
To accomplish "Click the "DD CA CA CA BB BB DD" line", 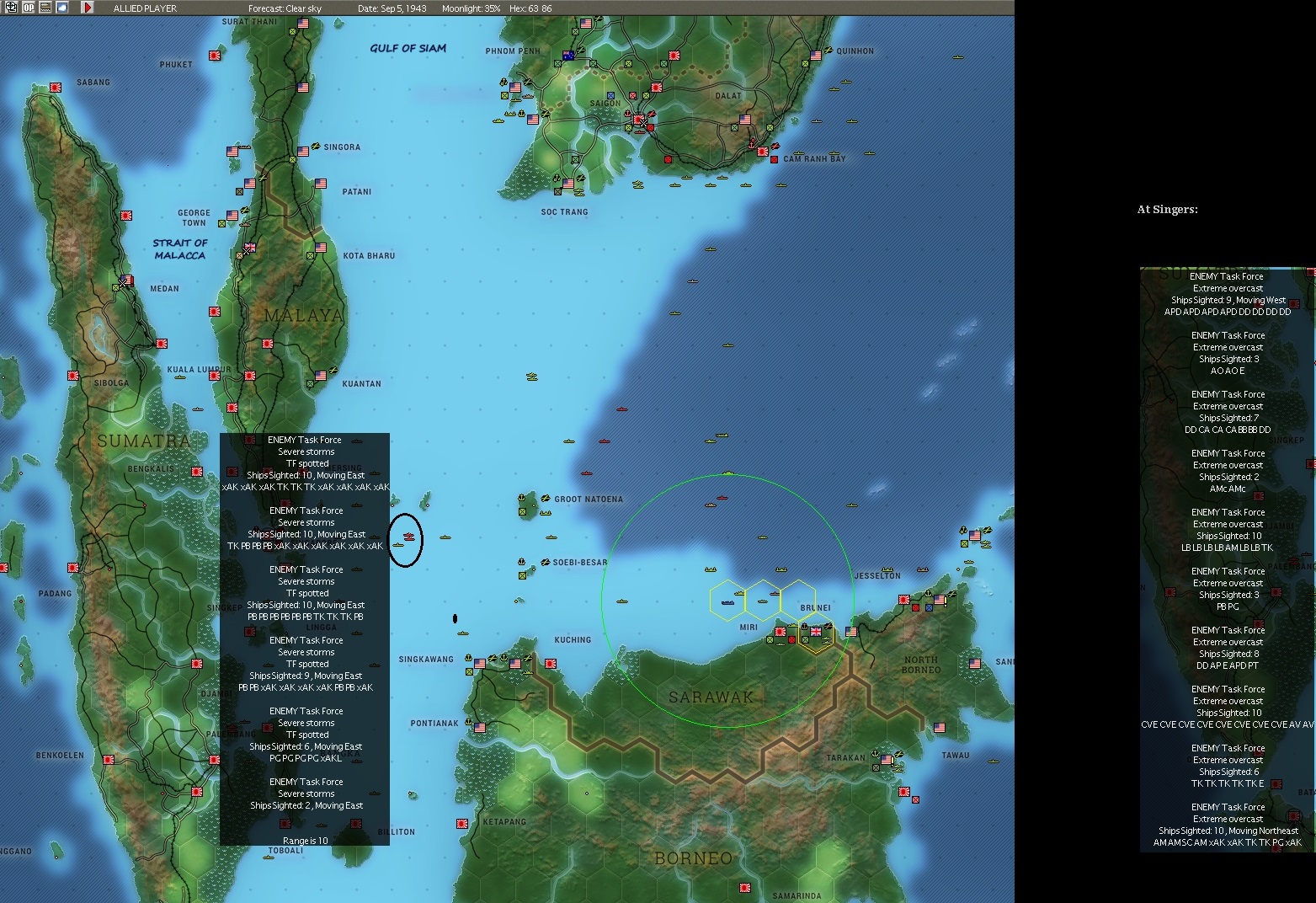I will click(x=1228, y=430).
